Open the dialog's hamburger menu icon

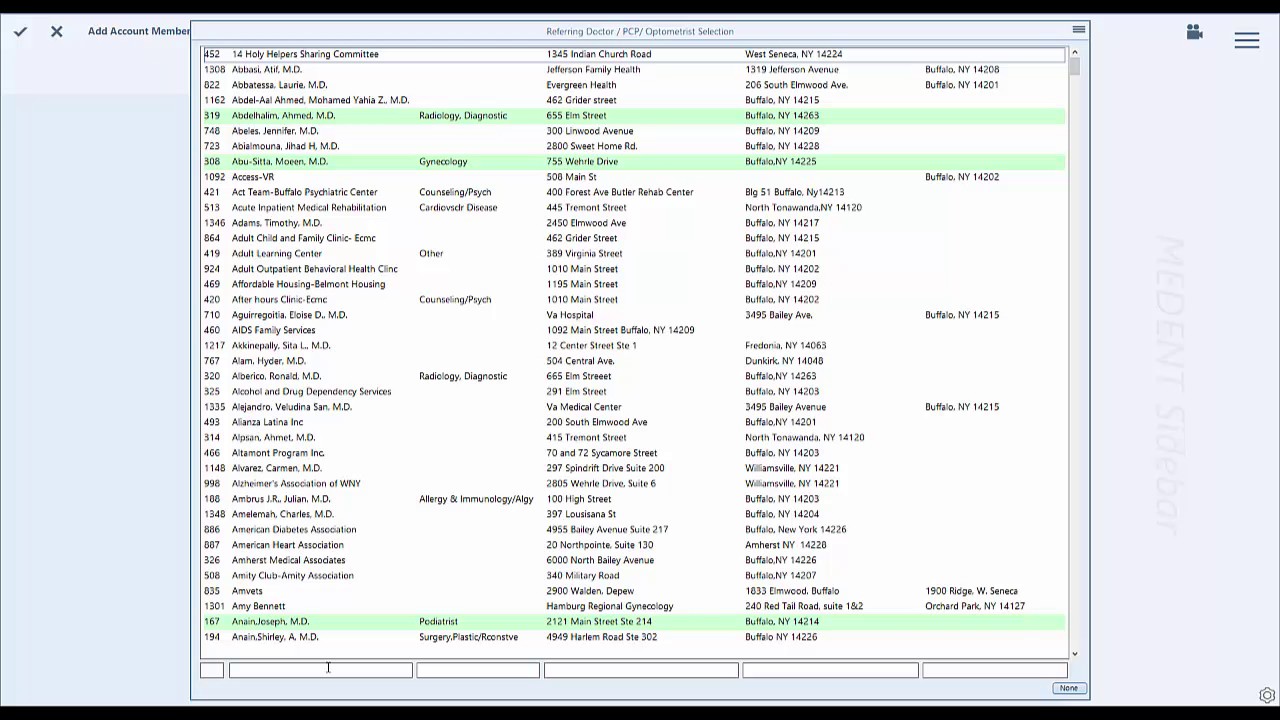pos(1078,30)
